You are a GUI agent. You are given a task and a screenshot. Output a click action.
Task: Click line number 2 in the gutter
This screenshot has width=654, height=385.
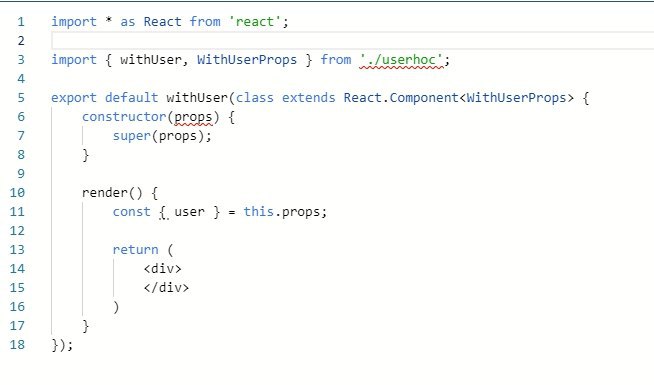[x=21, y=41]
